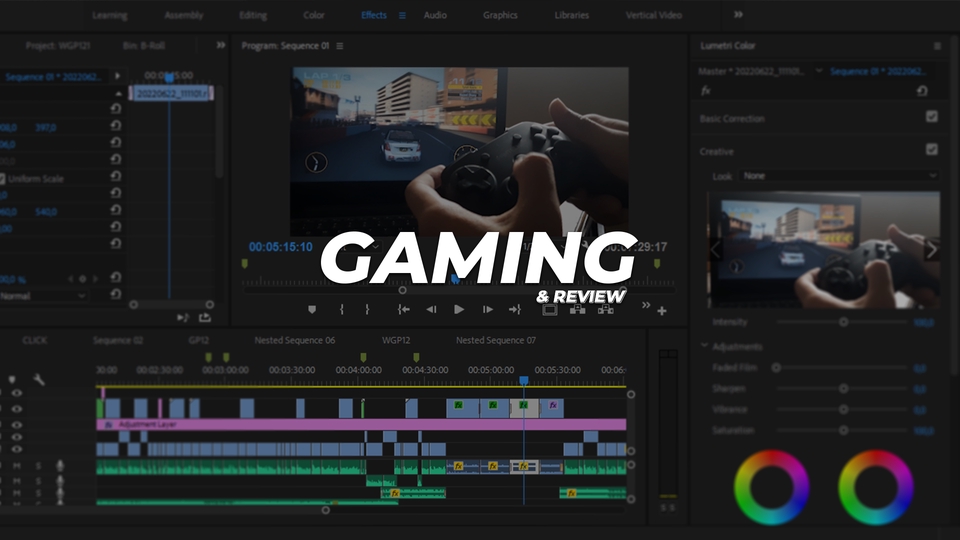The height and width of the screenshot is (540, 960).
Task: Open the Sequence 02 timeline tab
Action: 118,340
